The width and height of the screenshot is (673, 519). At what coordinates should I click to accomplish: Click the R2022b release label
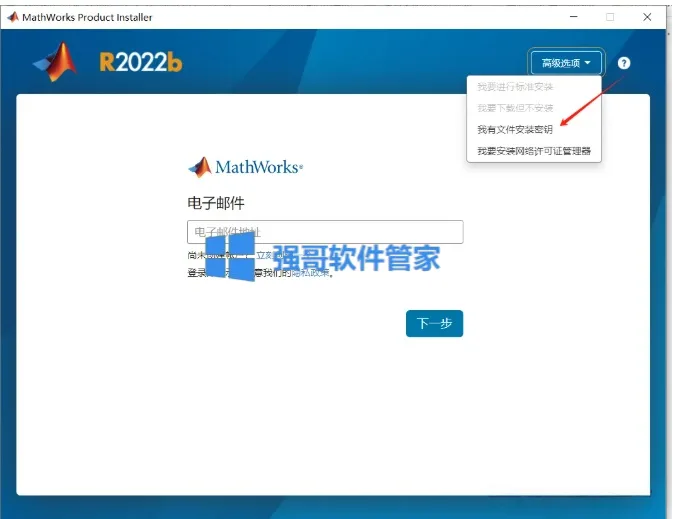point(141,62)
